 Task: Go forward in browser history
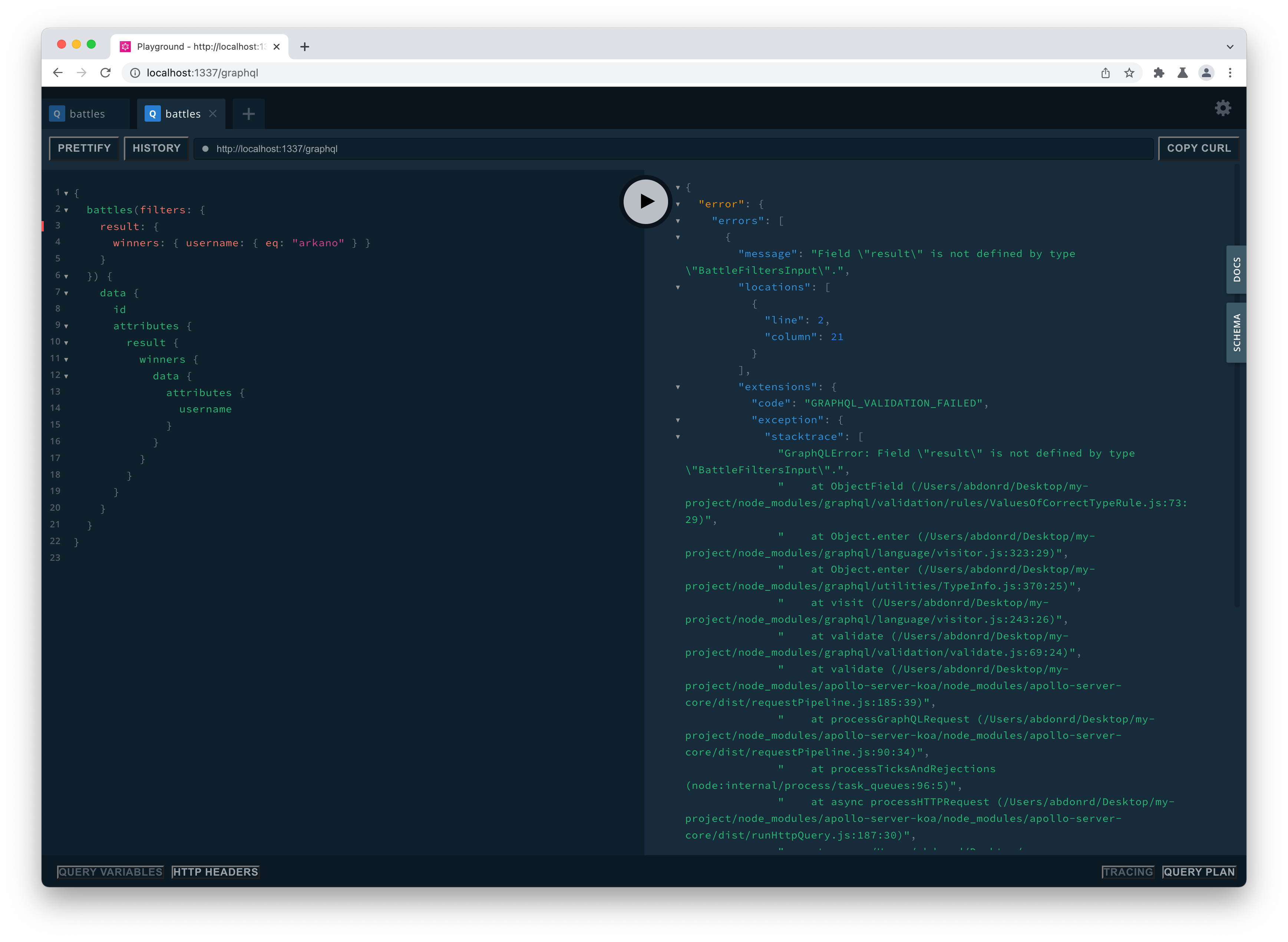pyautogui.click(x=82, y=72)
